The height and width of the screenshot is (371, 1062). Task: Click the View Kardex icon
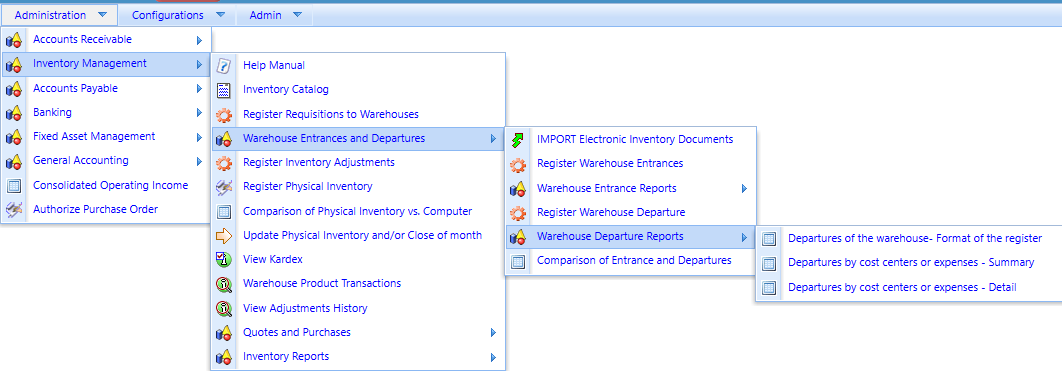(x=224, y=259)
